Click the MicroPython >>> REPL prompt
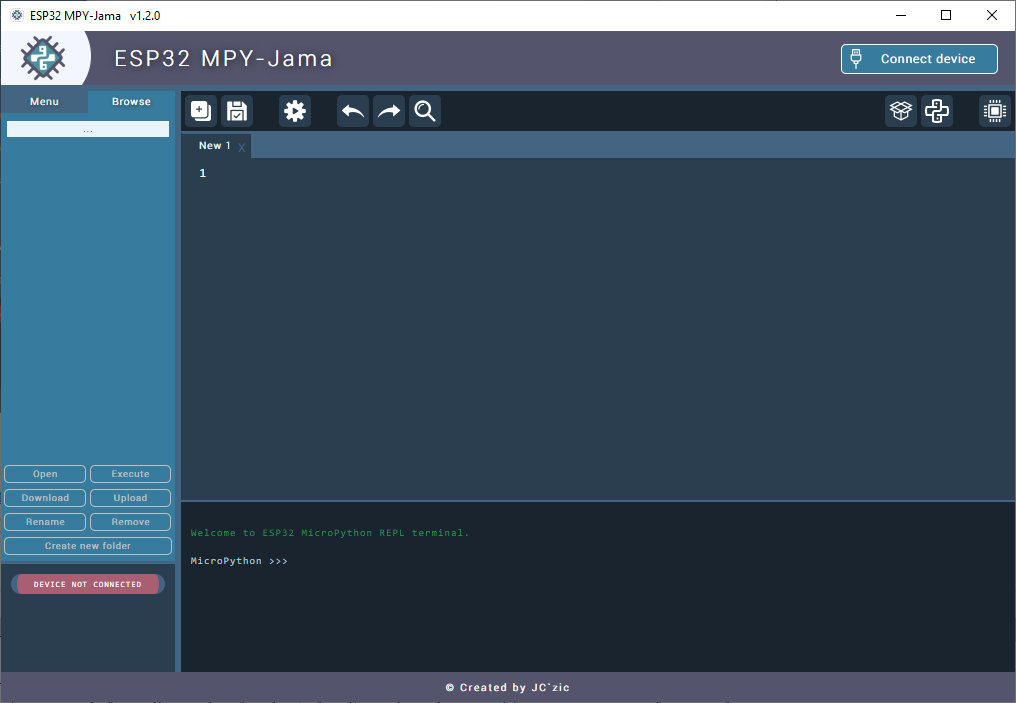The height and width of the screenshot is (703, 1016). pos(239,561)
